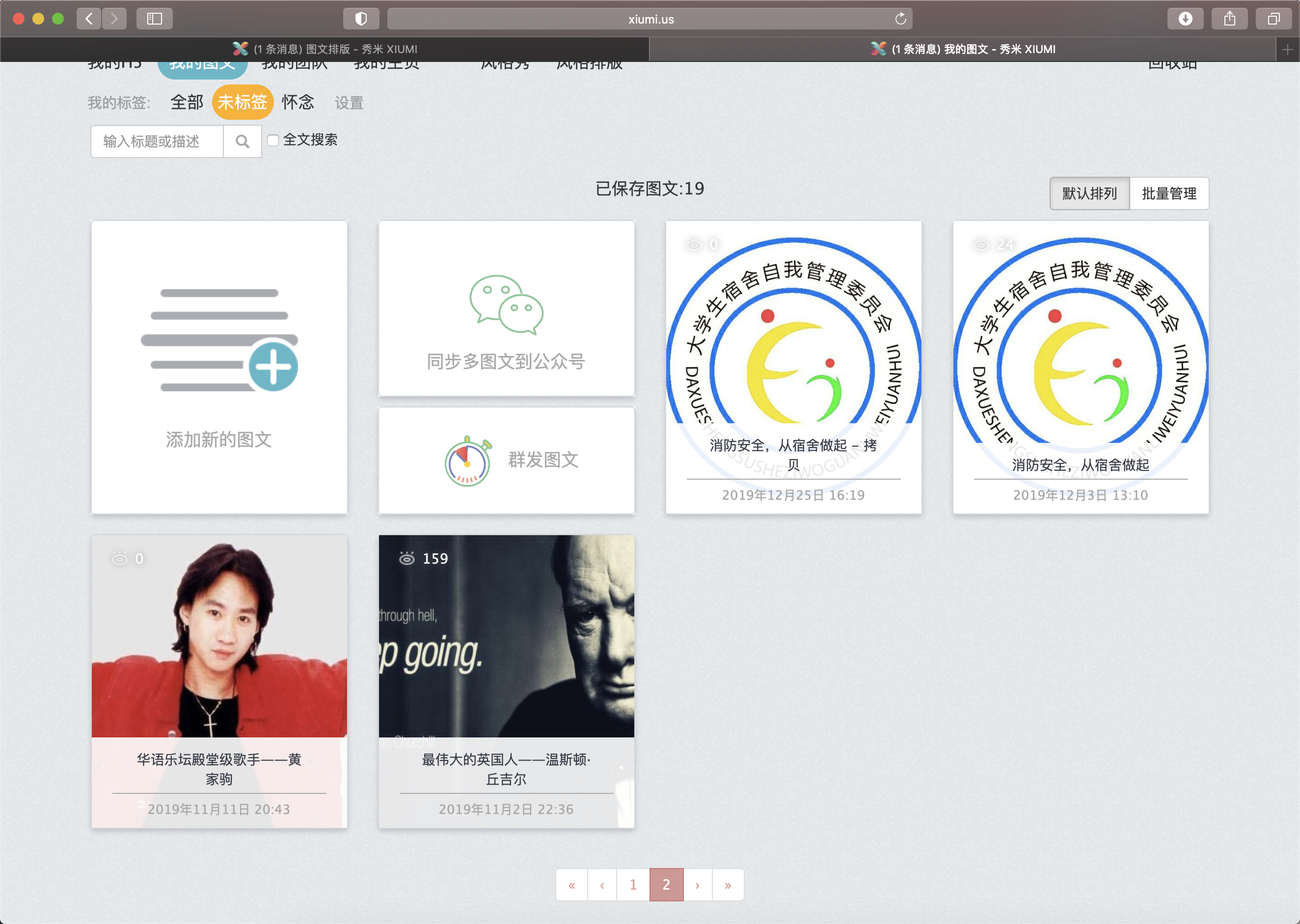The image size is (1300, 924).
Task: Jump to last page double chevron
Action: 728,885
